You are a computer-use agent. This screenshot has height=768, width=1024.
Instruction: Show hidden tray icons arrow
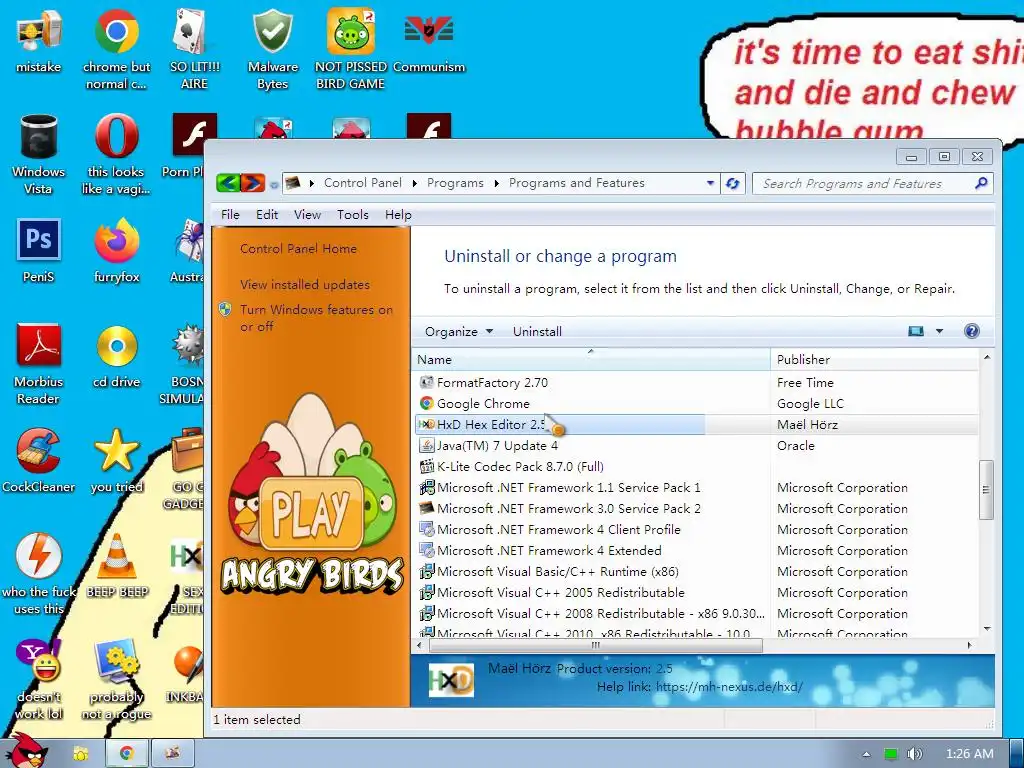point(867,754)
